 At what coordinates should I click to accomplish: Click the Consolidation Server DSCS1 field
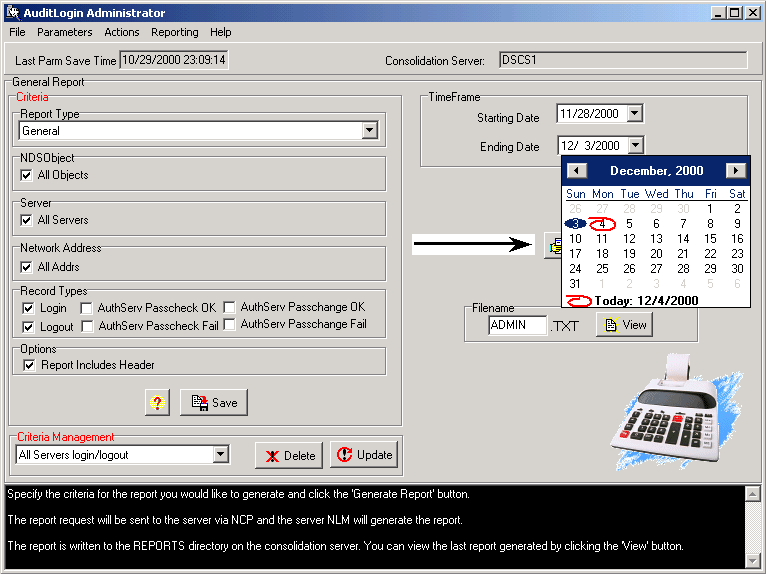(x=623, y=60)
